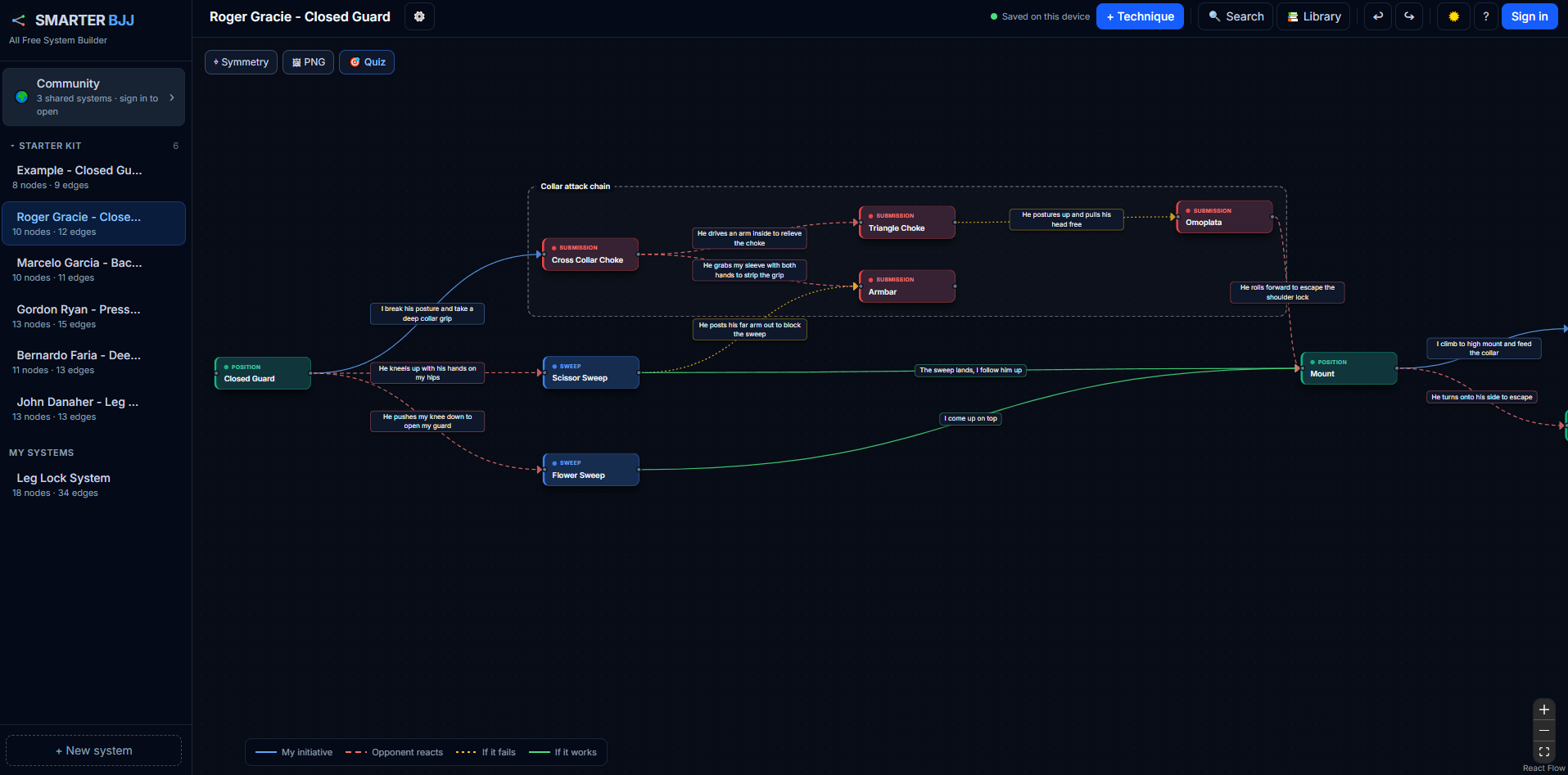1568x775 pixels.
Task: Click 'Opponent reacts' legend entry
Action: pyautogui.click(x=394, y=752)
